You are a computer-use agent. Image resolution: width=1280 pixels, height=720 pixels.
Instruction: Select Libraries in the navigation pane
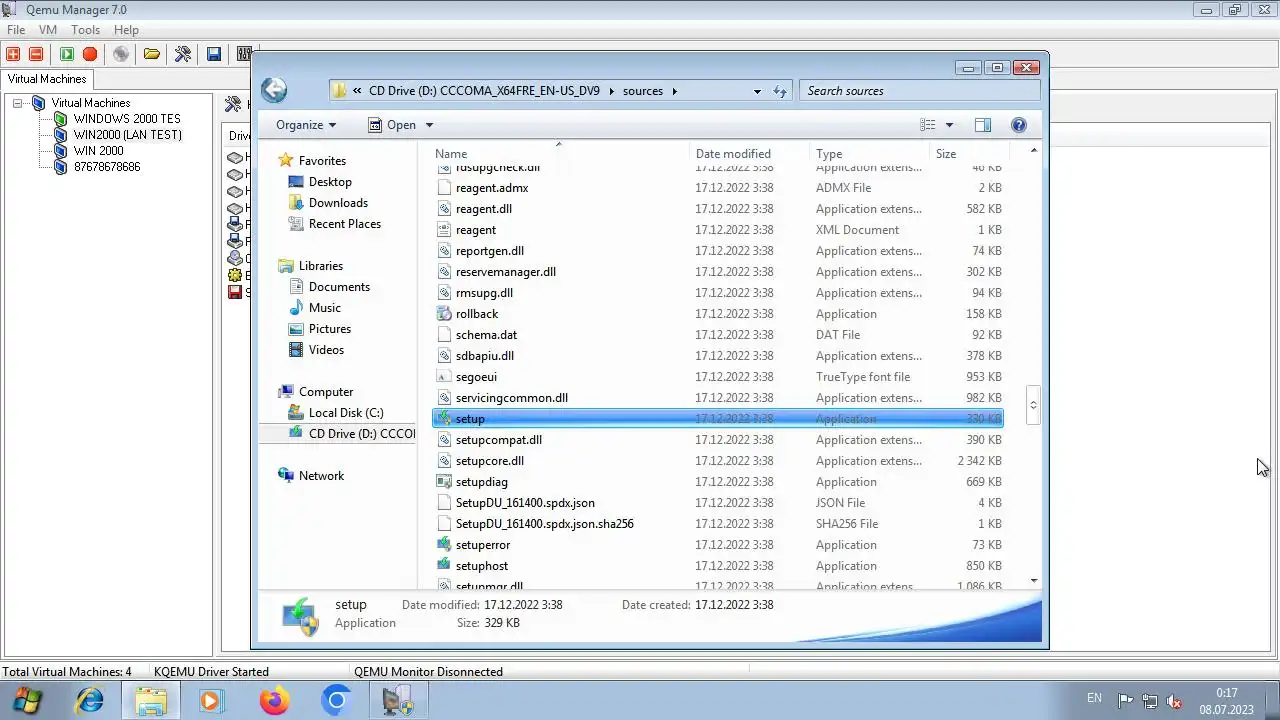point(320,266)
